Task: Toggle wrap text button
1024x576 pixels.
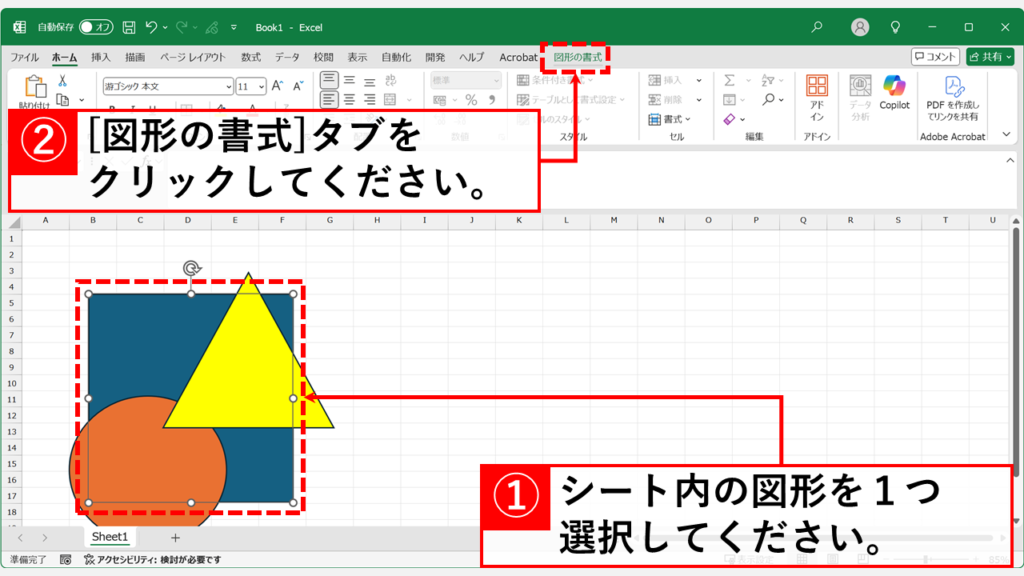Action: [391, 80]
